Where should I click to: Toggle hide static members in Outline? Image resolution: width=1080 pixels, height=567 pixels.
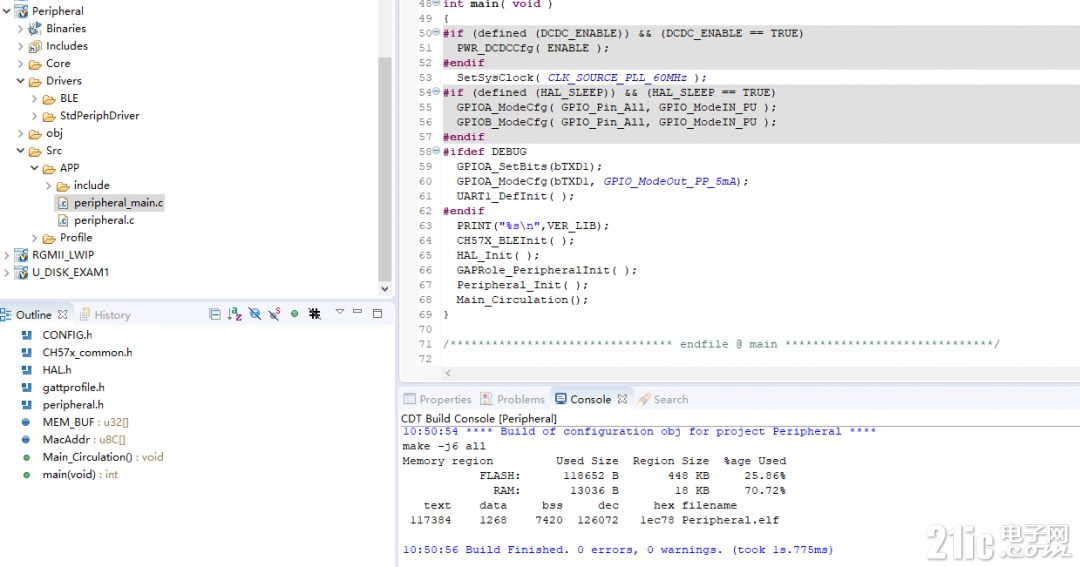(274, 314)
